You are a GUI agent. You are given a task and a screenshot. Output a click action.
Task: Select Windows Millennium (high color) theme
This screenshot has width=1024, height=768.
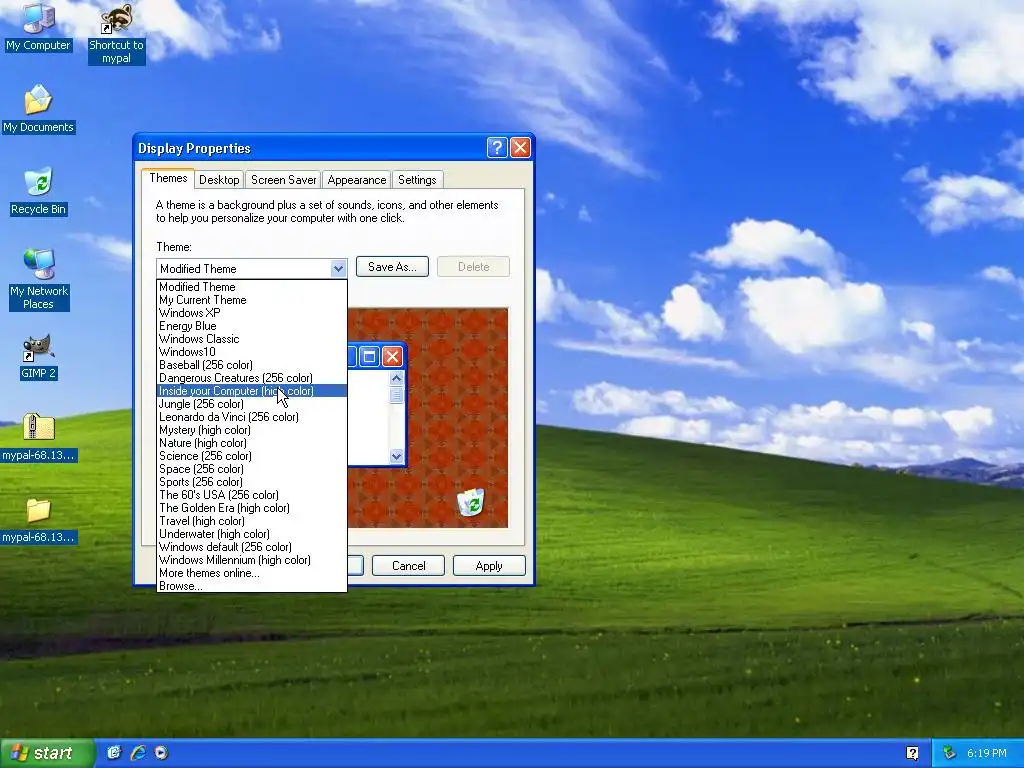coord(251,560)
